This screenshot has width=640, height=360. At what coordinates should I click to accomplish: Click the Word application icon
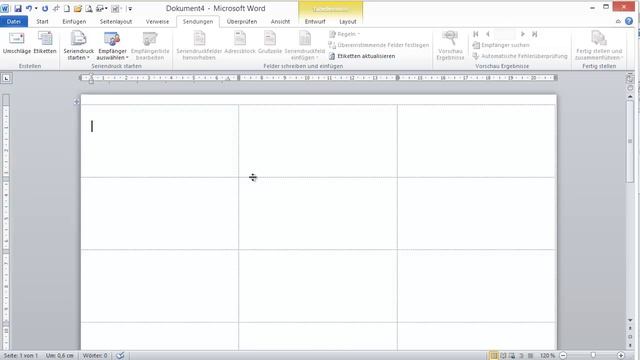[4, 8]
